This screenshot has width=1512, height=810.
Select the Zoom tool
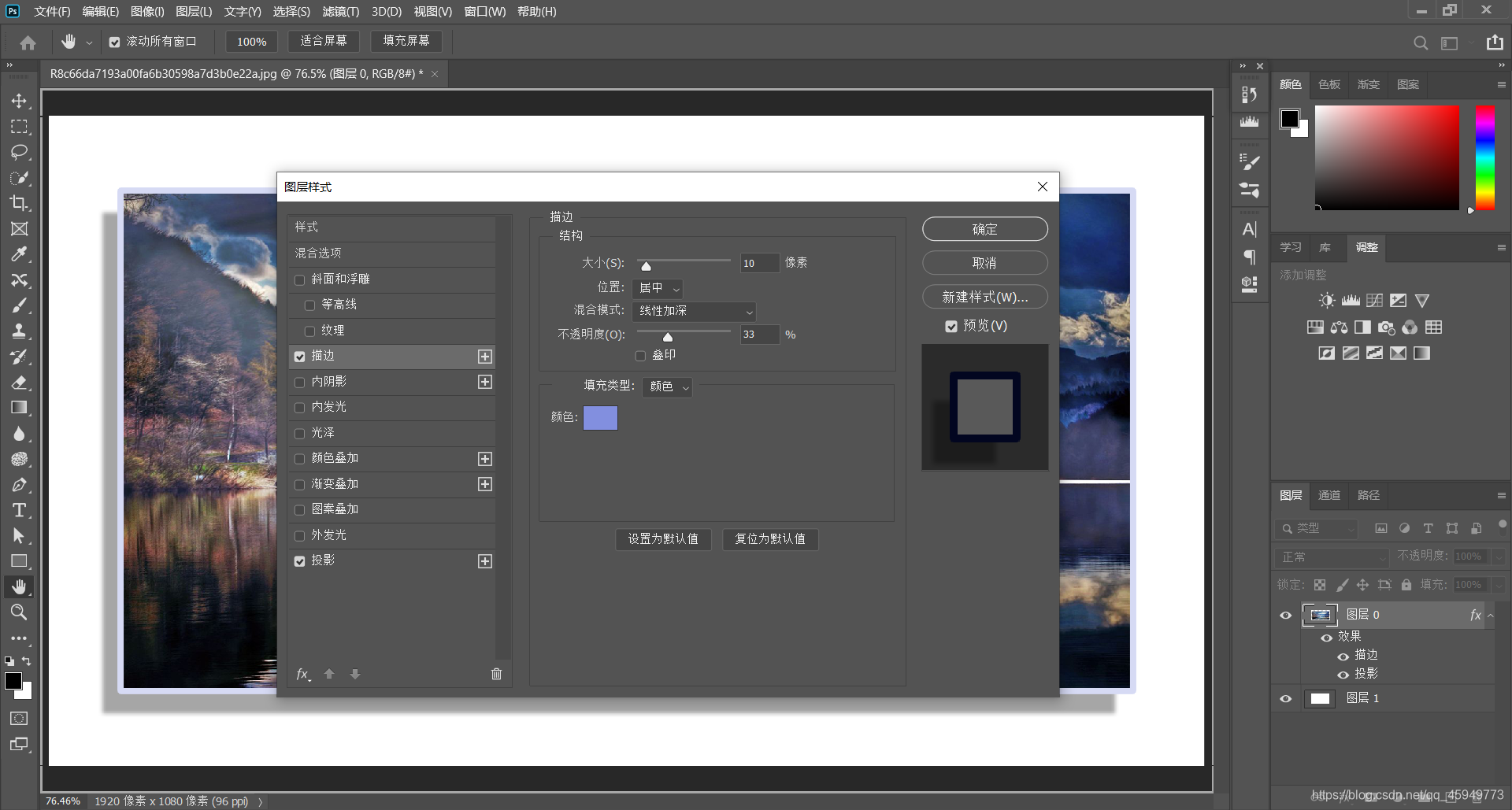point(19,612)
